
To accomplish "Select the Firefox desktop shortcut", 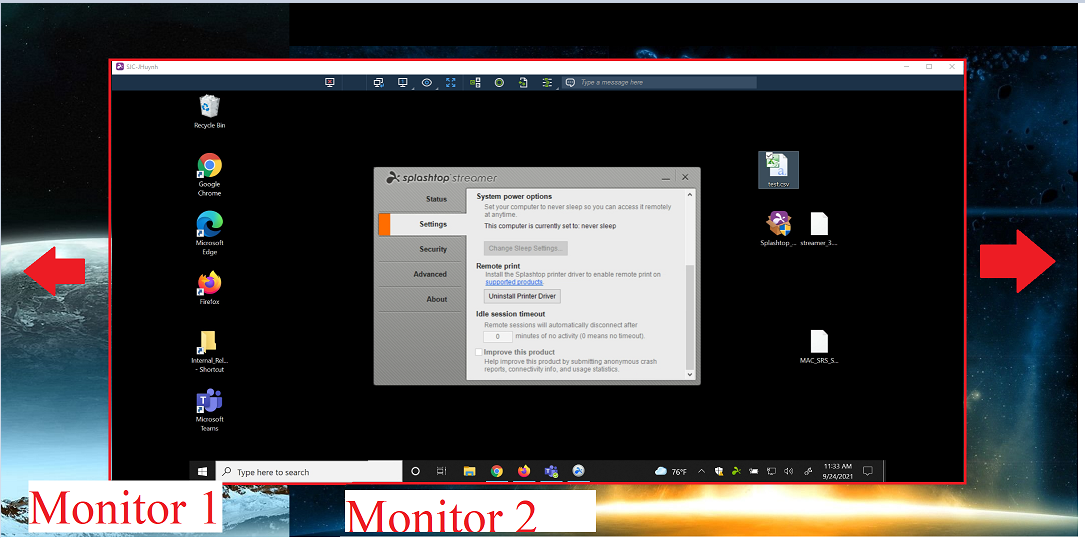I will coord(210,288).
